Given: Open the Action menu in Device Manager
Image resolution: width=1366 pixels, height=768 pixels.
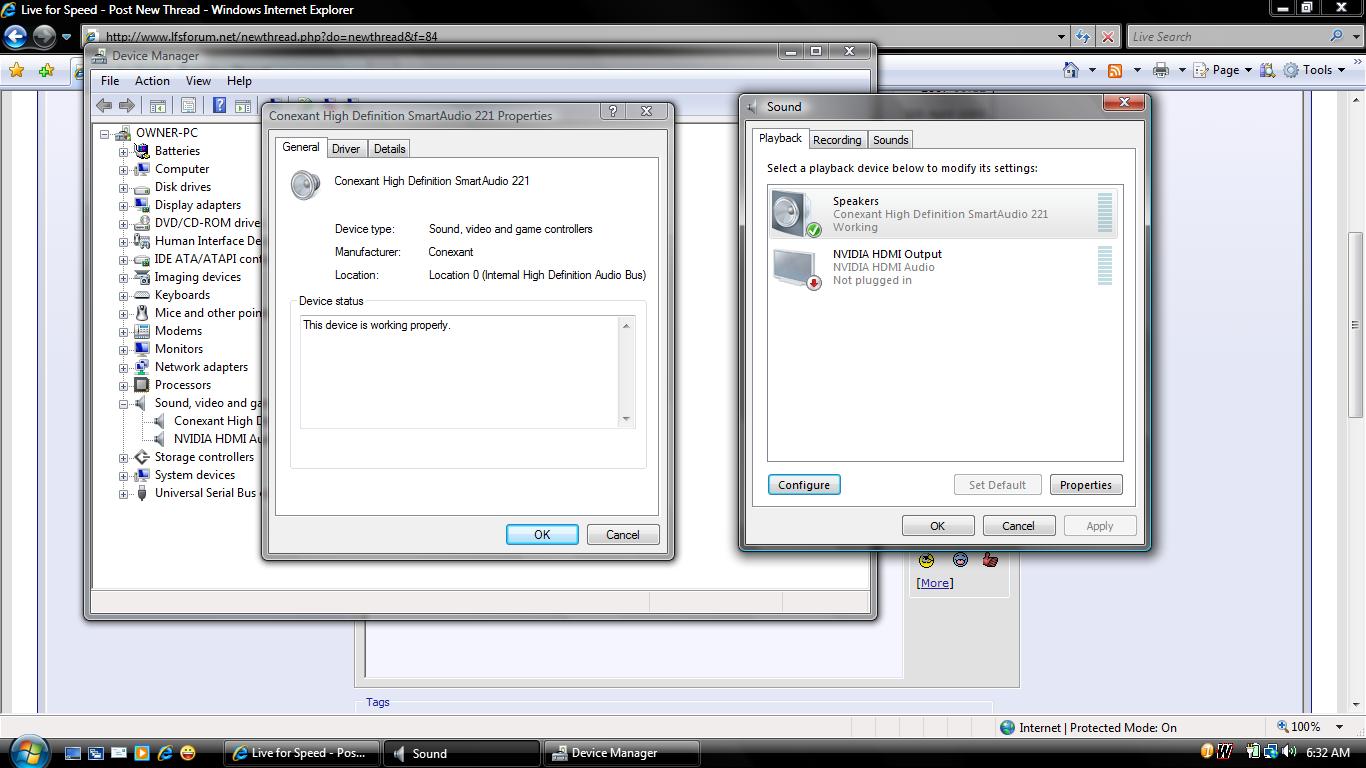Looking at the screenshot, I should pos(152,81).
